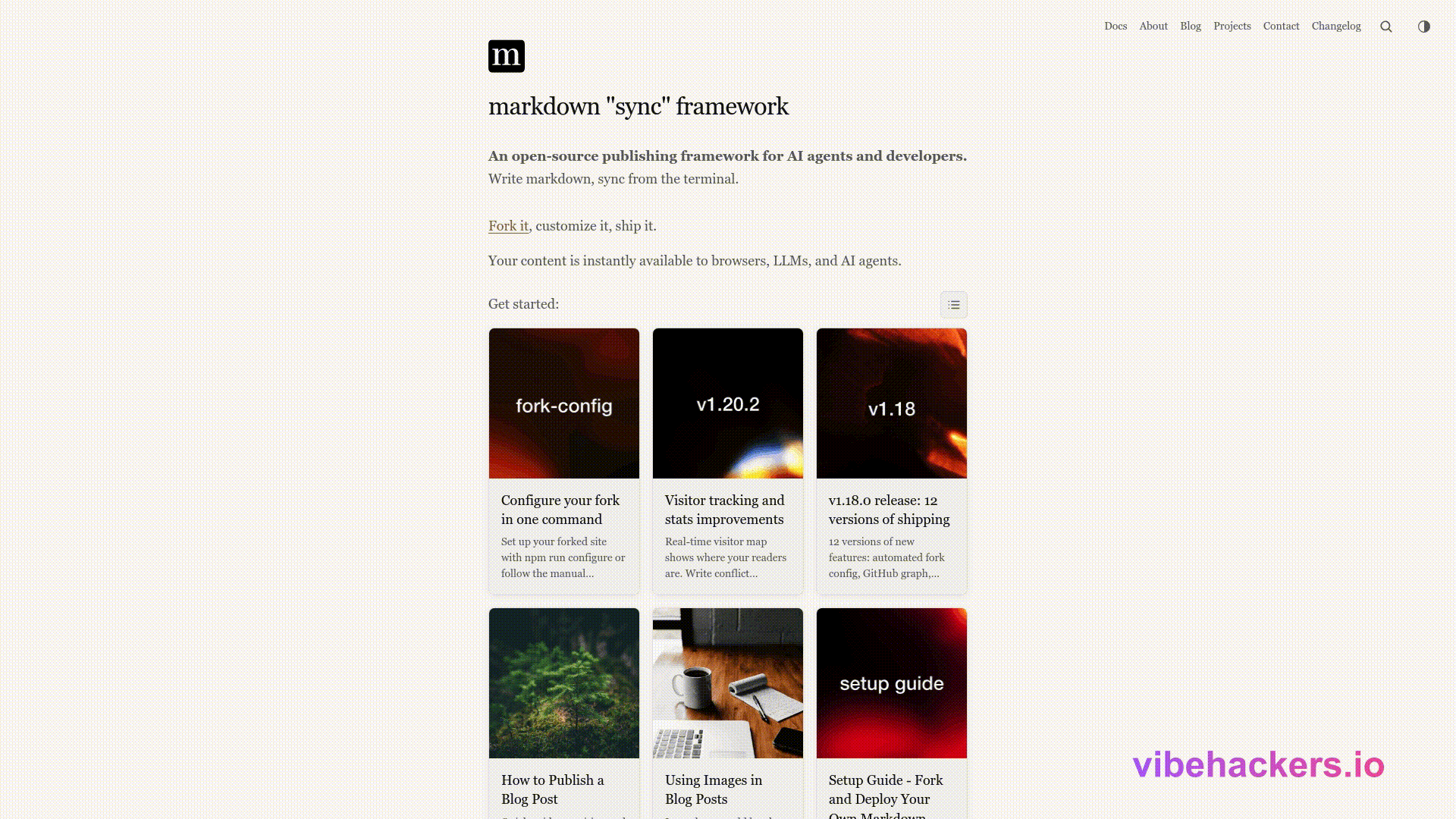This screenshot has height=819, width=1456.
Task: View the Changelog page
Action: tap(1335, 27)
